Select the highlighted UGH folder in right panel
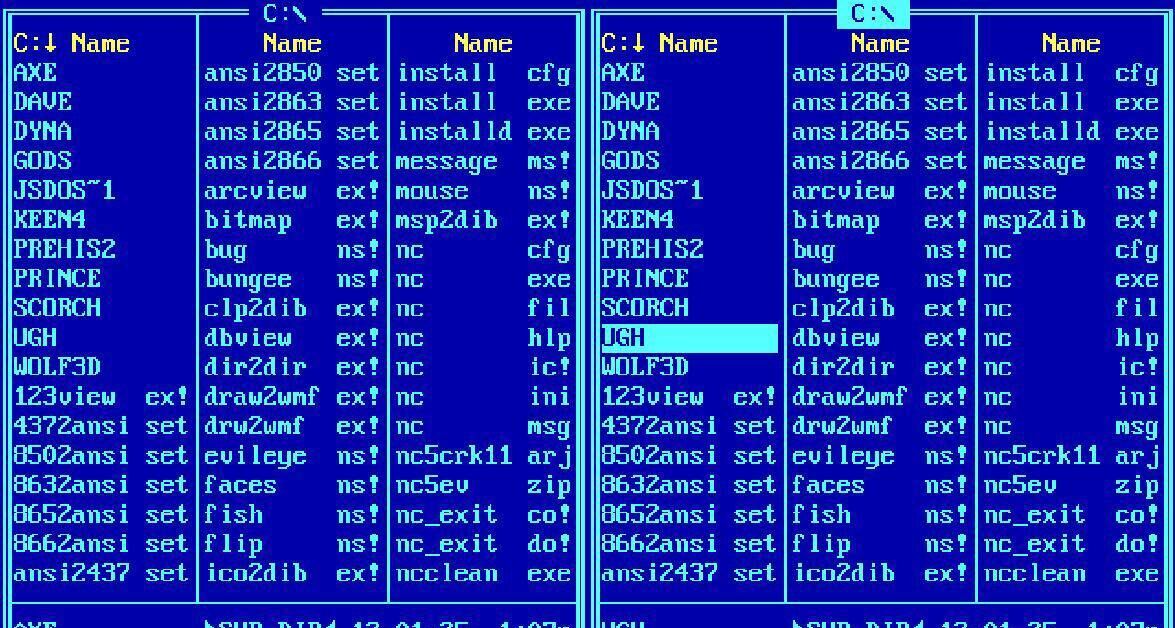The image size is (1175, 628). (688, 338)
